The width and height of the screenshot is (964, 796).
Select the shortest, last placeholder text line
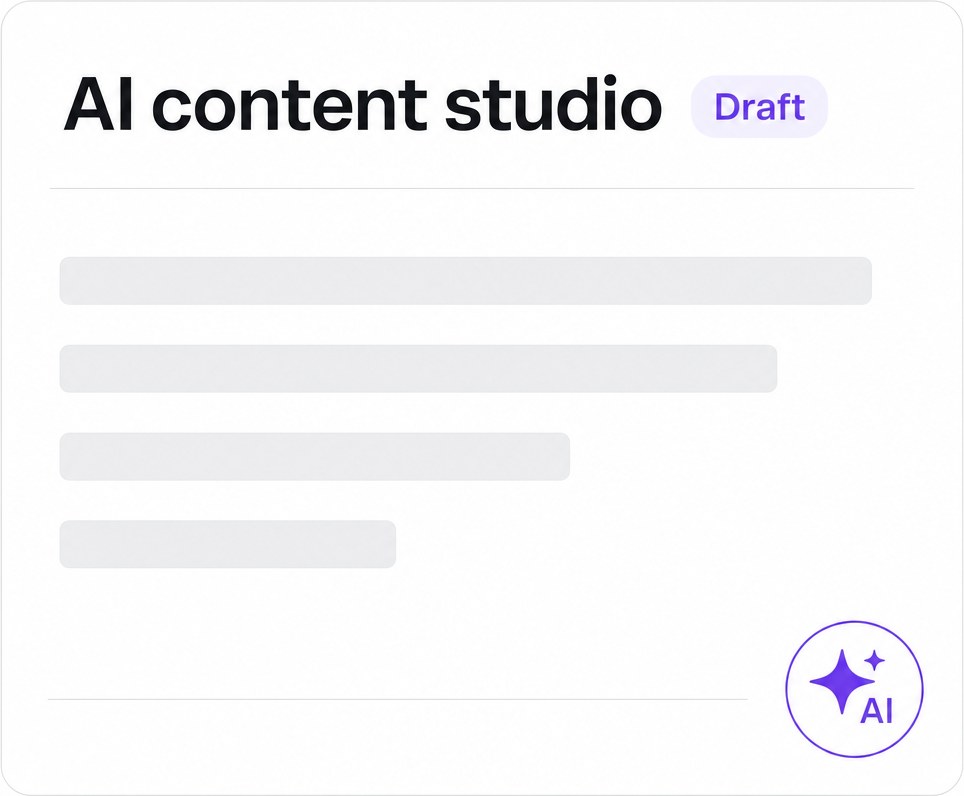point(227,545)
